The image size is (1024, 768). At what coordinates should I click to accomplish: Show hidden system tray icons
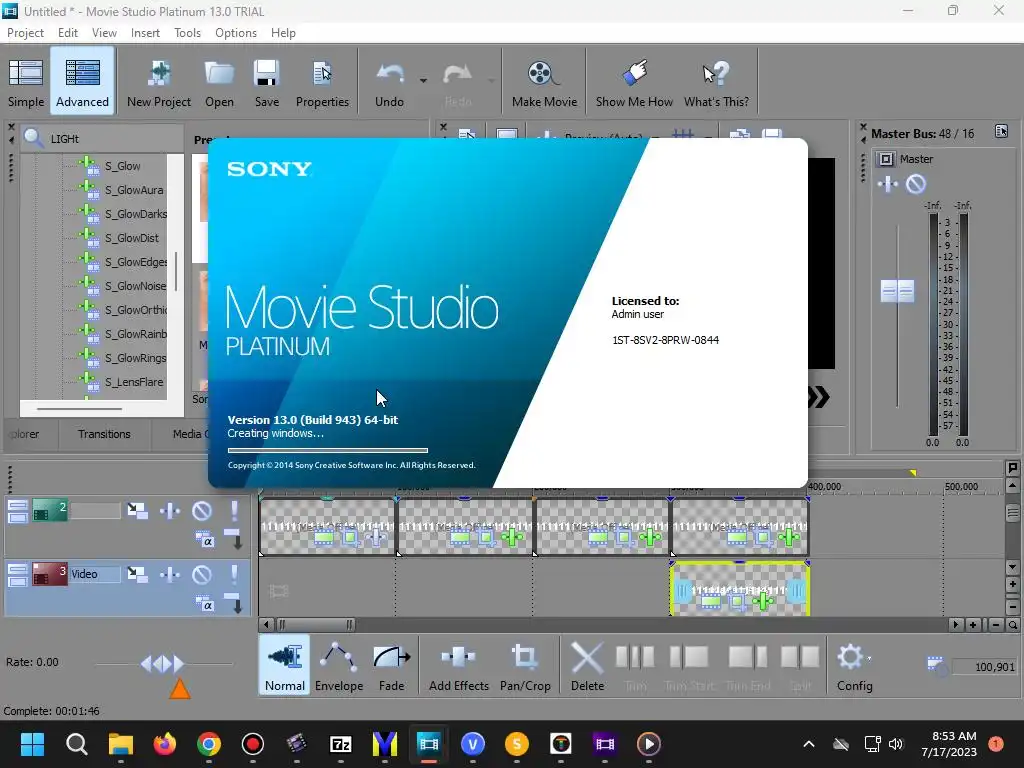point(808,744)
